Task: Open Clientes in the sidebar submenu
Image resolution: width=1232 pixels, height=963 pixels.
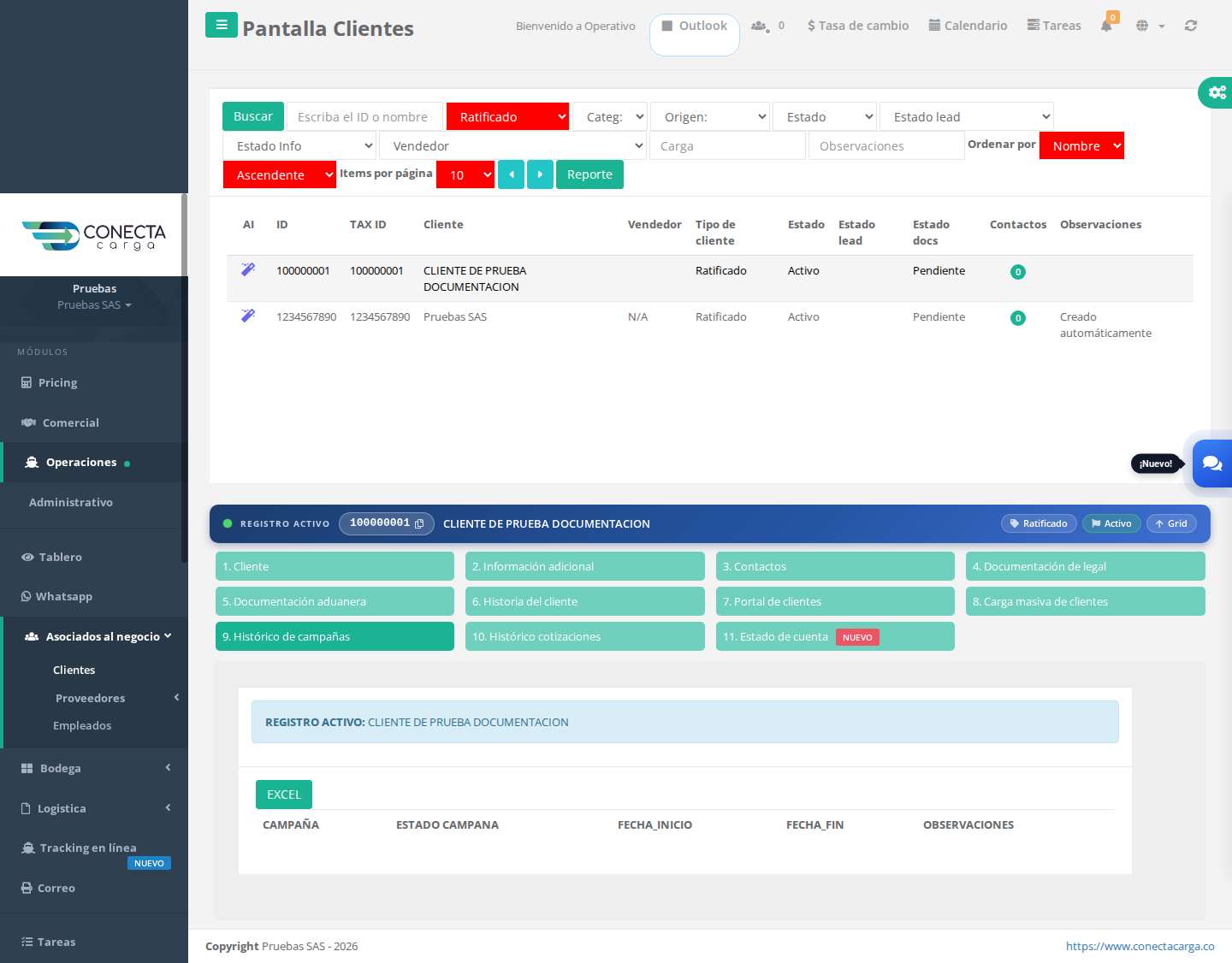Action: coord(74,670)
